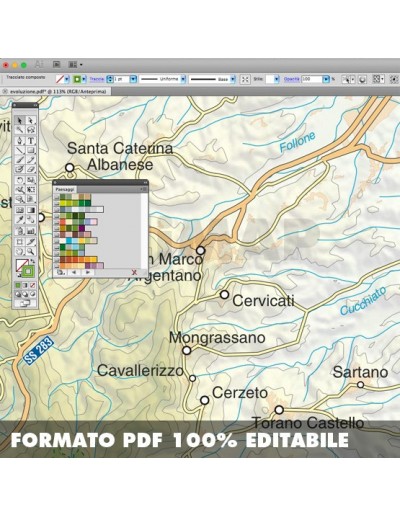Change Screen Mode at Tools panel bottom
Screen dimensions: 400x517
[25, 303]
